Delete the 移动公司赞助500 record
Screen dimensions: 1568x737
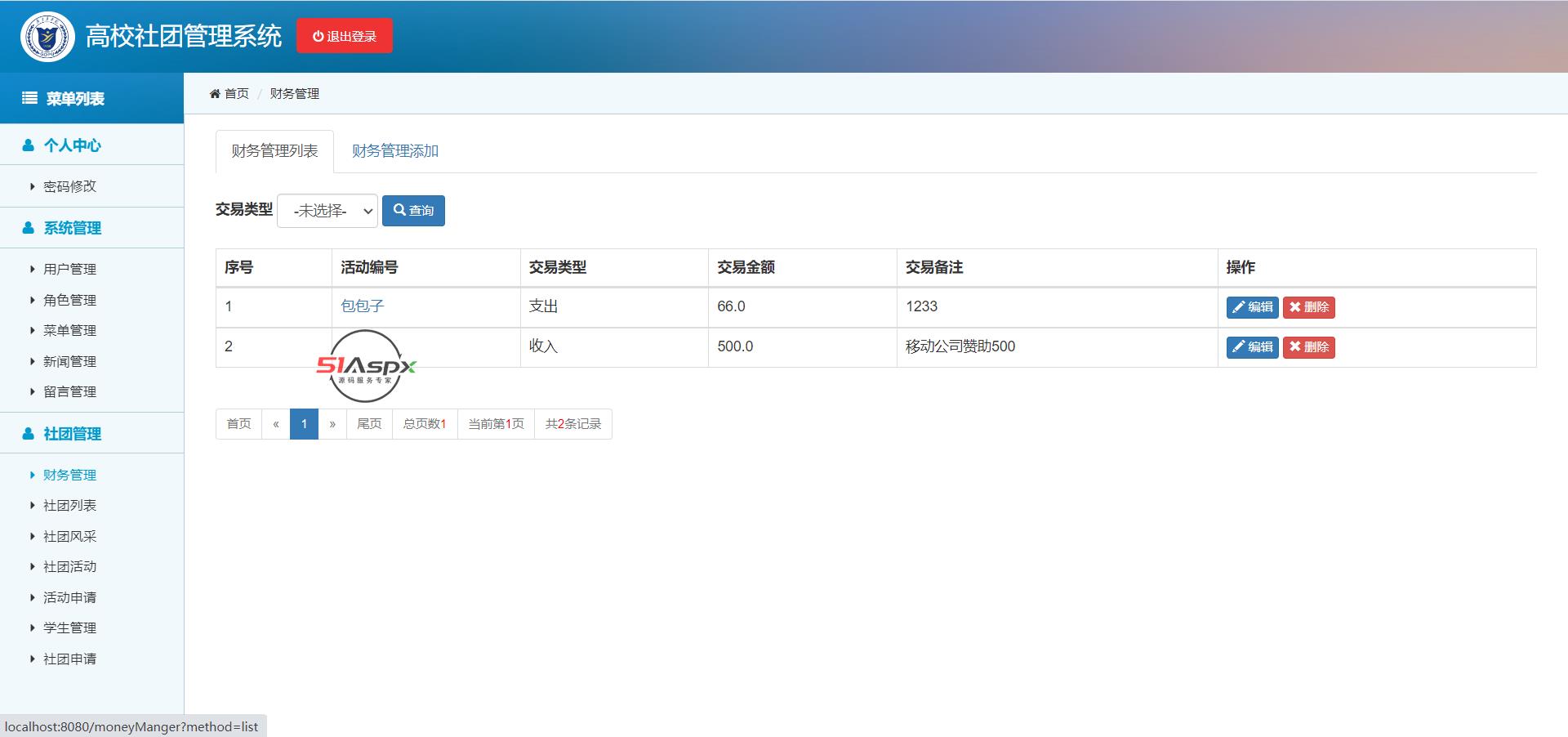1308,347
